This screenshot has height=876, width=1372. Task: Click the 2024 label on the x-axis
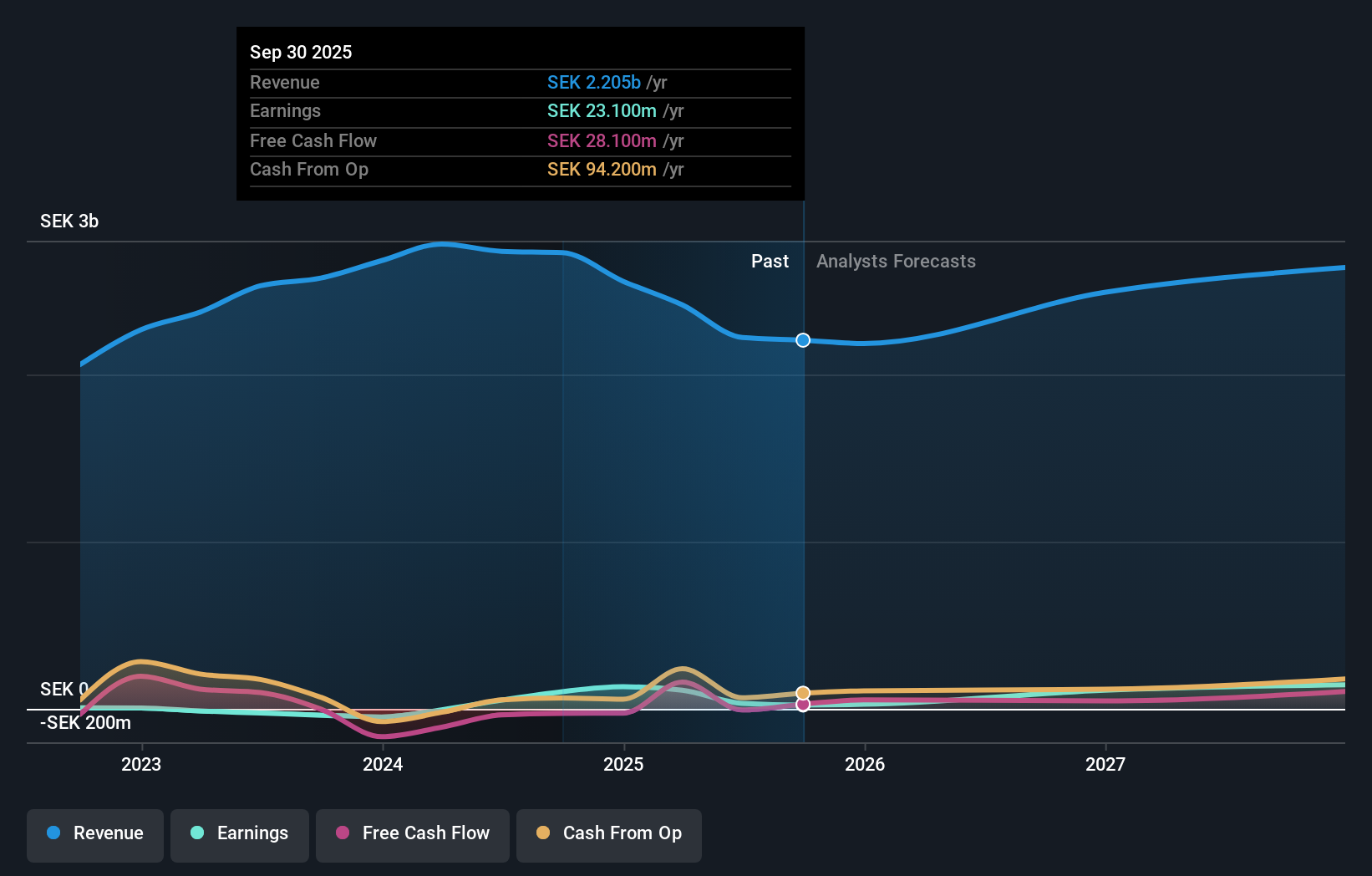point(382,764)
